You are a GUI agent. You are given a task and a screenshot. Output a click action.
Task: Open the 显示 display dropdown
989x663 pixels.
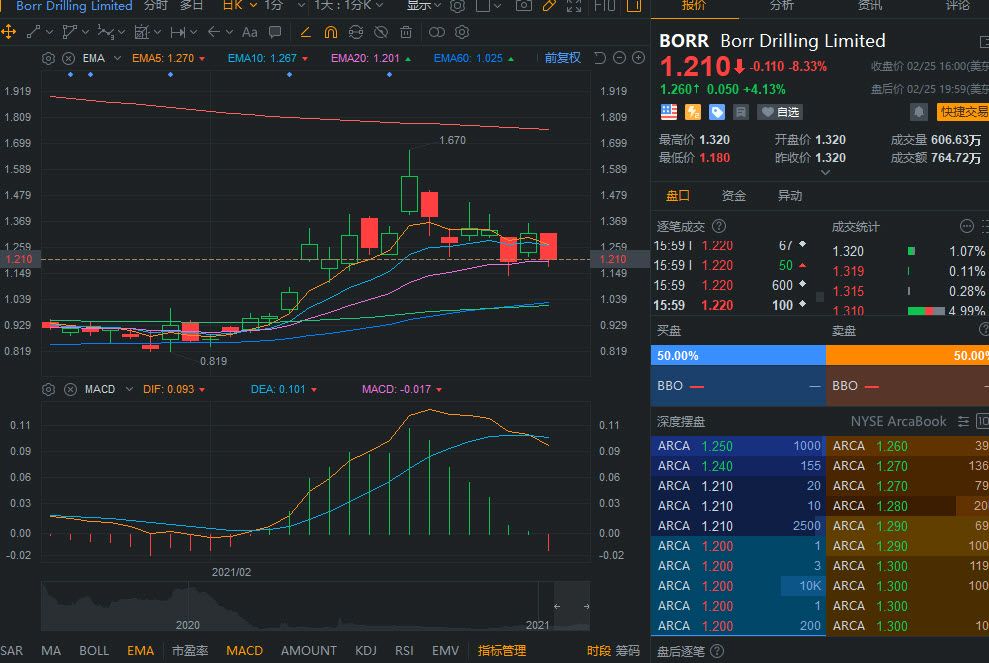[423, 6]
